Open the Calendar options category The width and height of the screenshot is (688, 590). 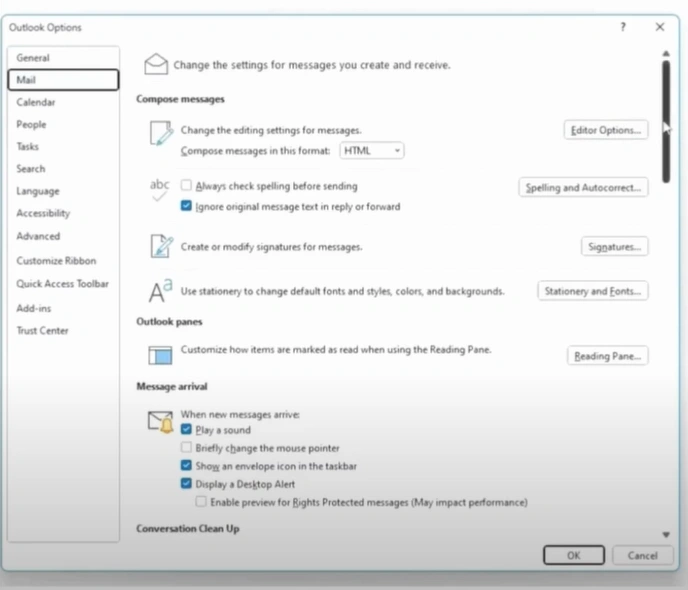coord(63,102)
